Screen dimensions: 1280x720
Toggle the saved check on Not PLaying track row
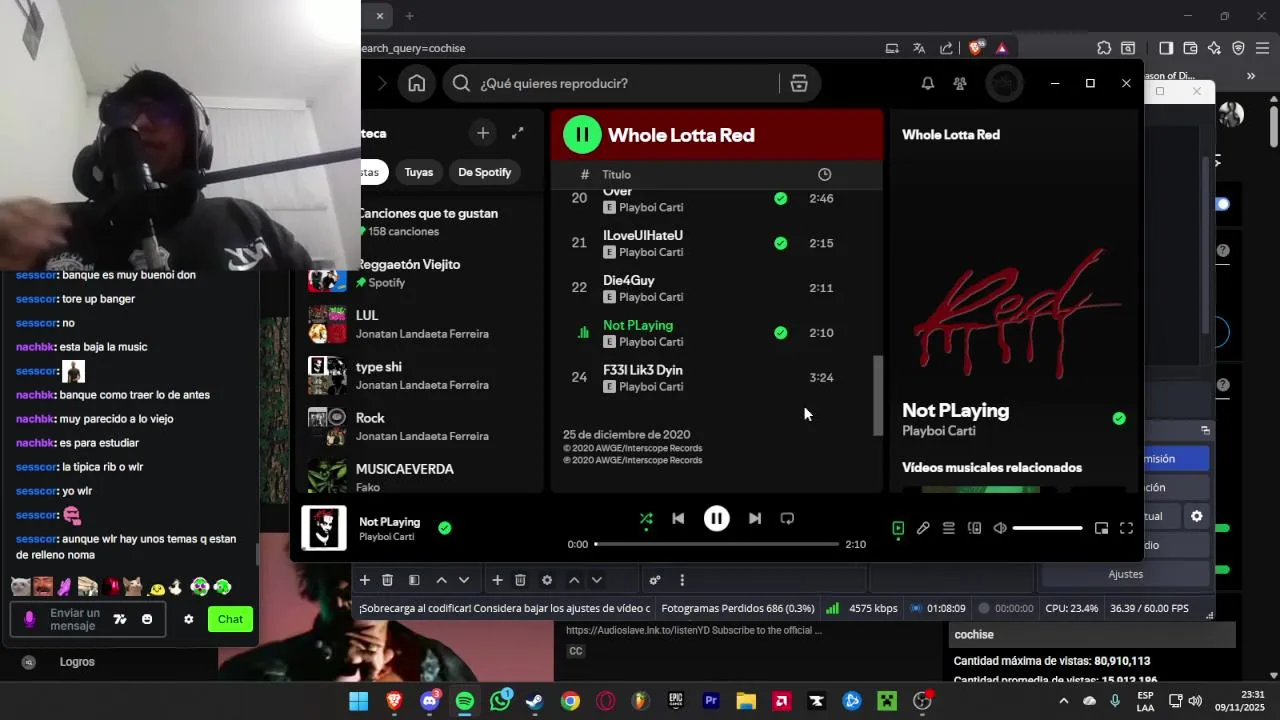point(780,333)
